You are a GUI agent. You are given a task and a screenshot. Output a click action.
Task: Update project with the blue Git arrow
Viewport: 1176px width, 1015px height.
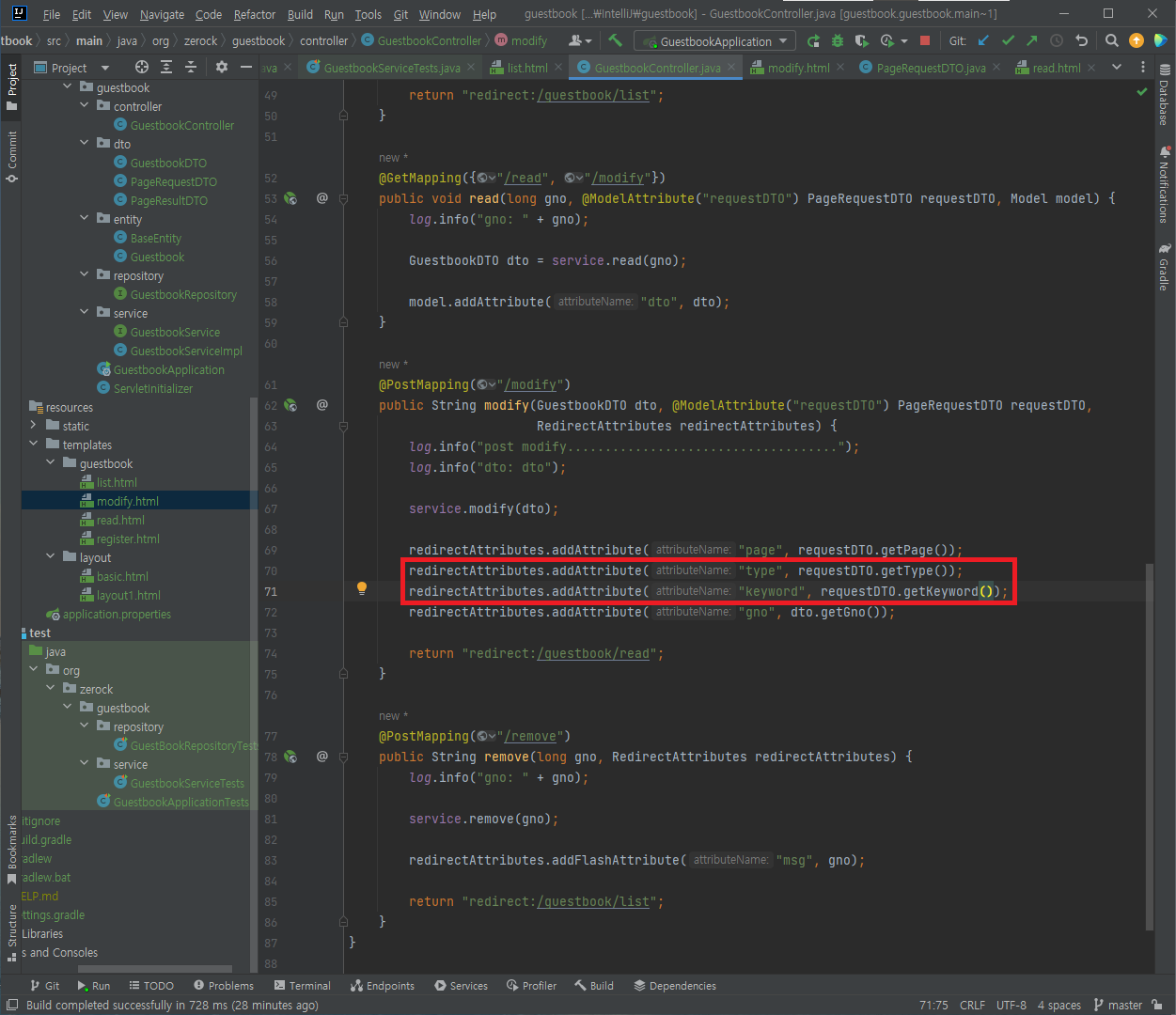[983, 40]
